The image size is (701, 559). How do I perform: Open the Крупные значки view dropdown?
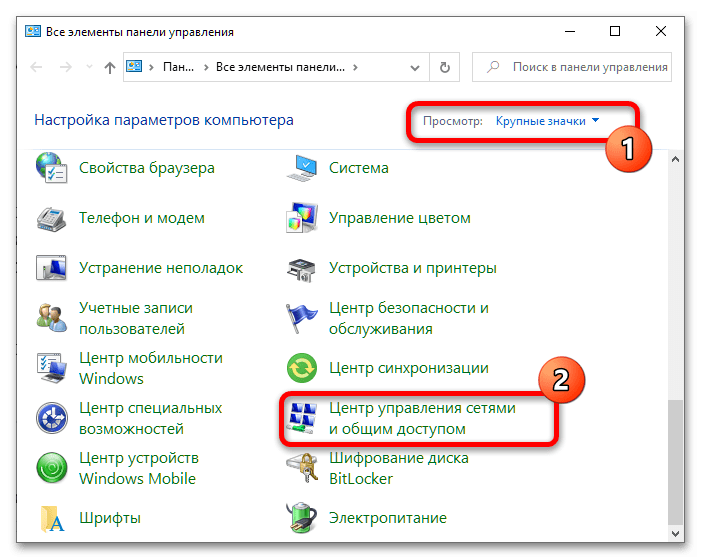547,121
